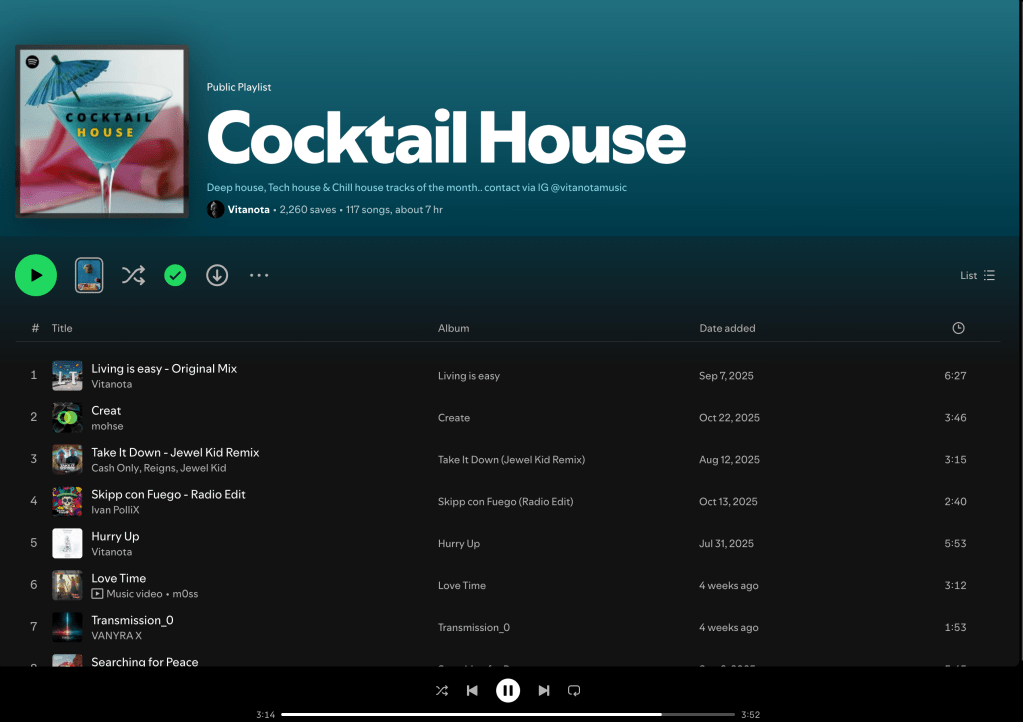
Task: Seek using the playback progress bar
Action: [x=508, y=714]
